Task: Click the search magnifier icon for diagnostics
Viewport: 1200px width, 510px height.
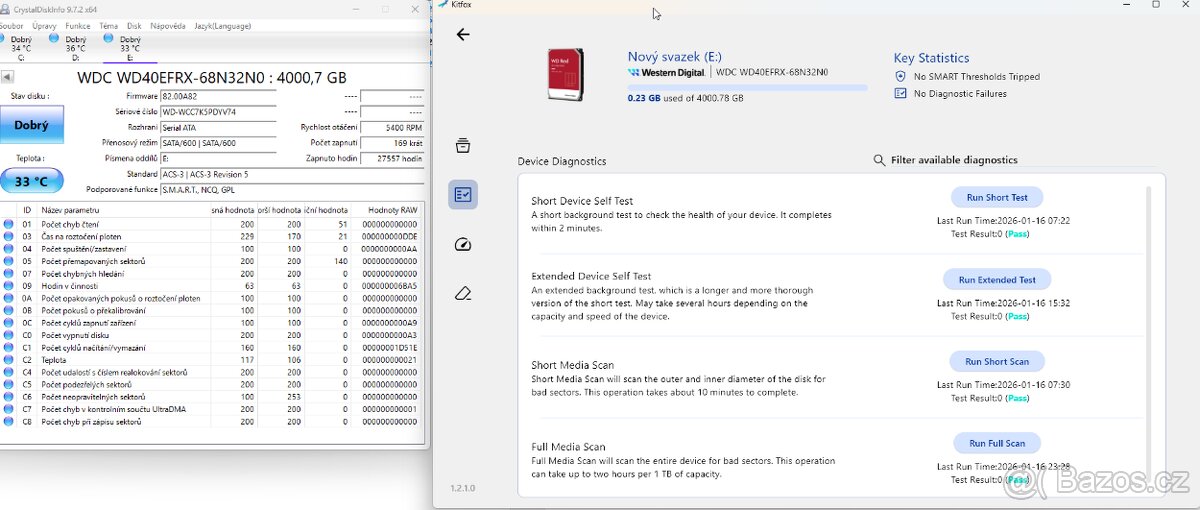Action: click(879, 160)
